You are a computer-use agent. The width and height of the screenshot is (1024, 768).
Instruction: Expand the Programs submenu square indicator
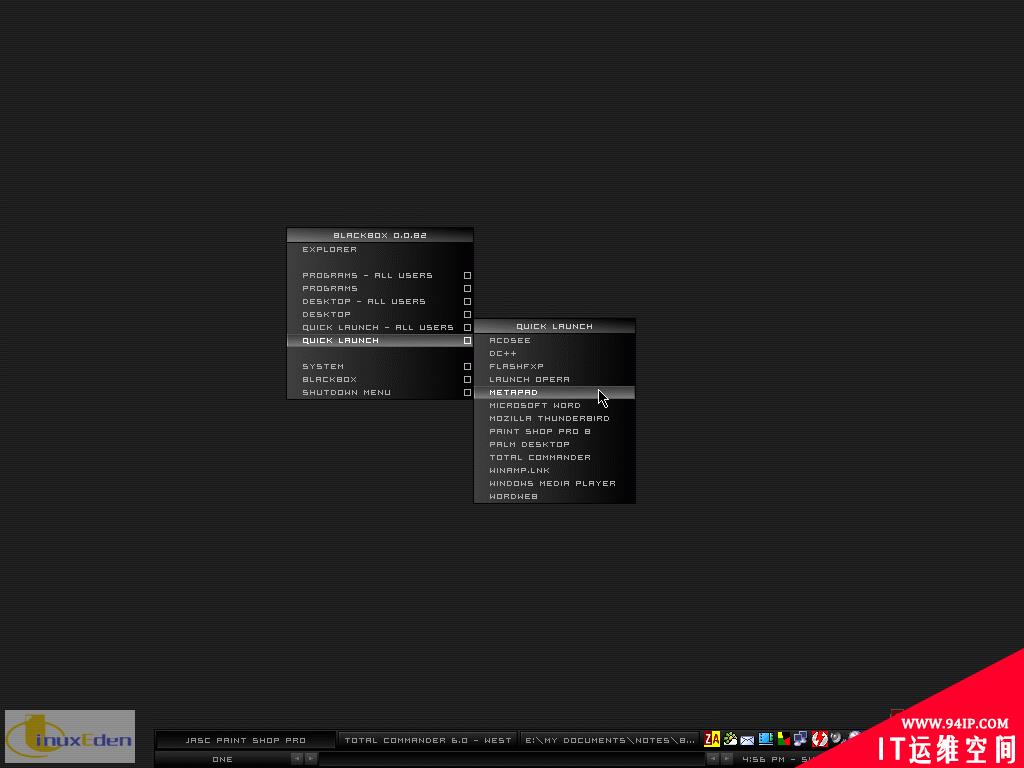click(467, 289)
